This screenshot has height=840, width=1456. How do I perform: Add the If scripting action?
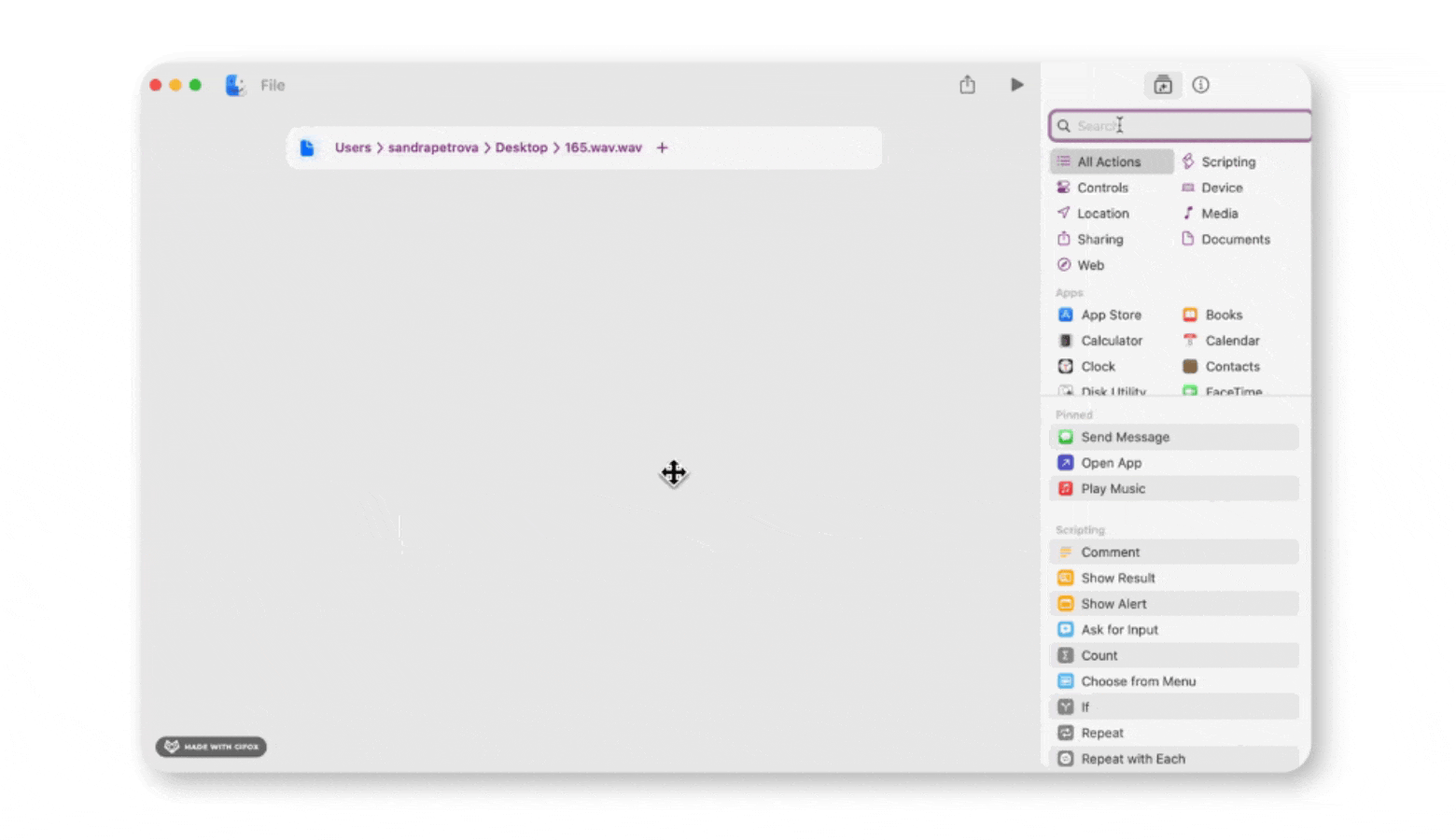1174,707
